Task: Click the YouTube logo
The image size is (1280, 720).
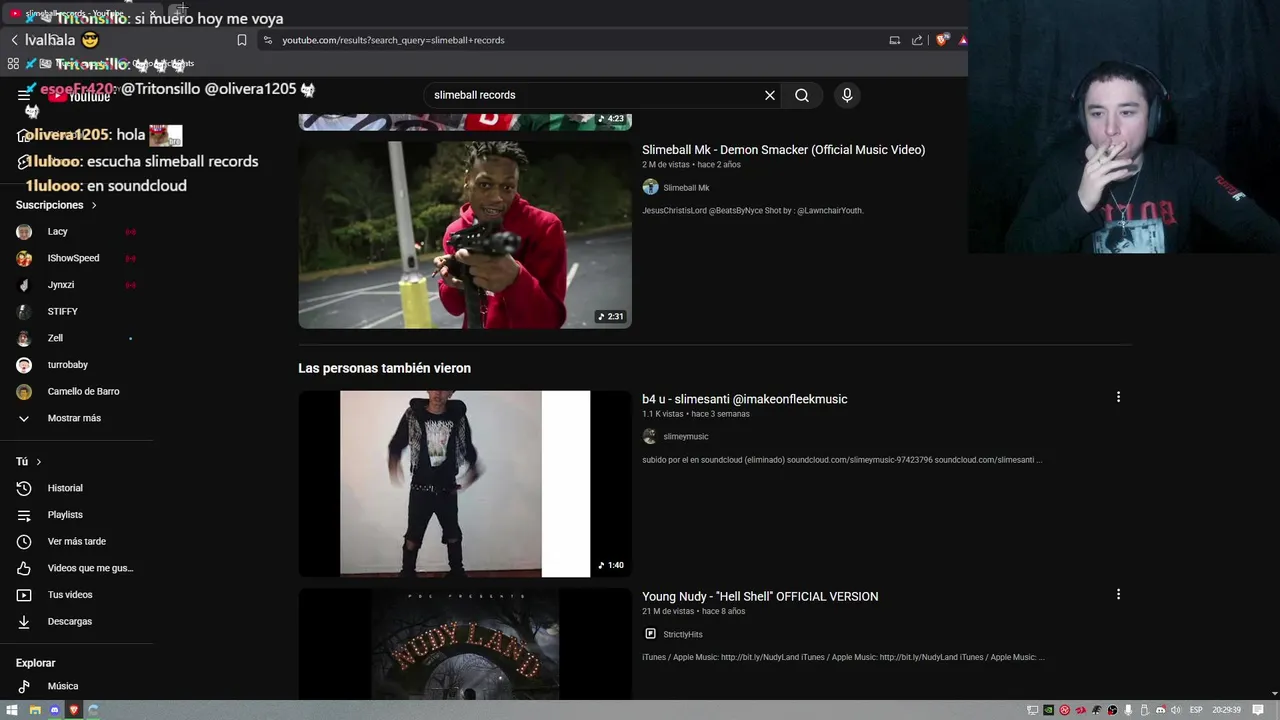Action: [80, 96]
